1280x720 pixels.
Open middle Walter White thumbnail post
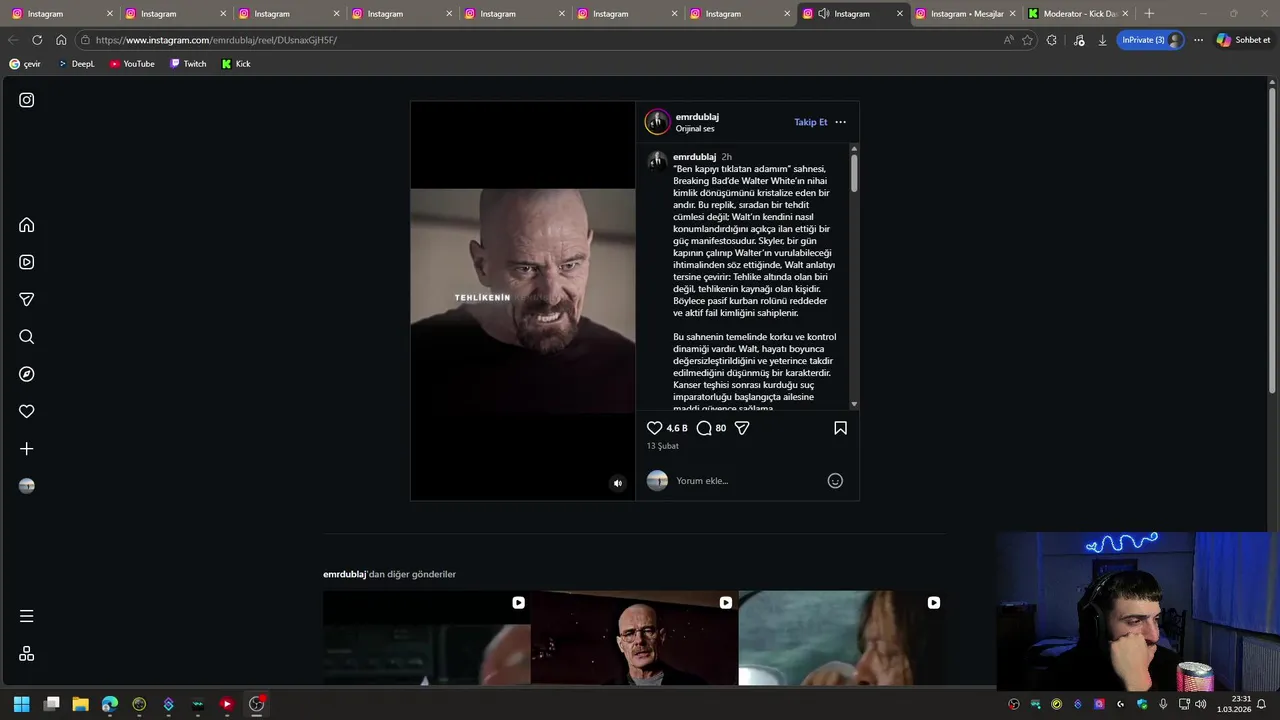coord(634,638)
